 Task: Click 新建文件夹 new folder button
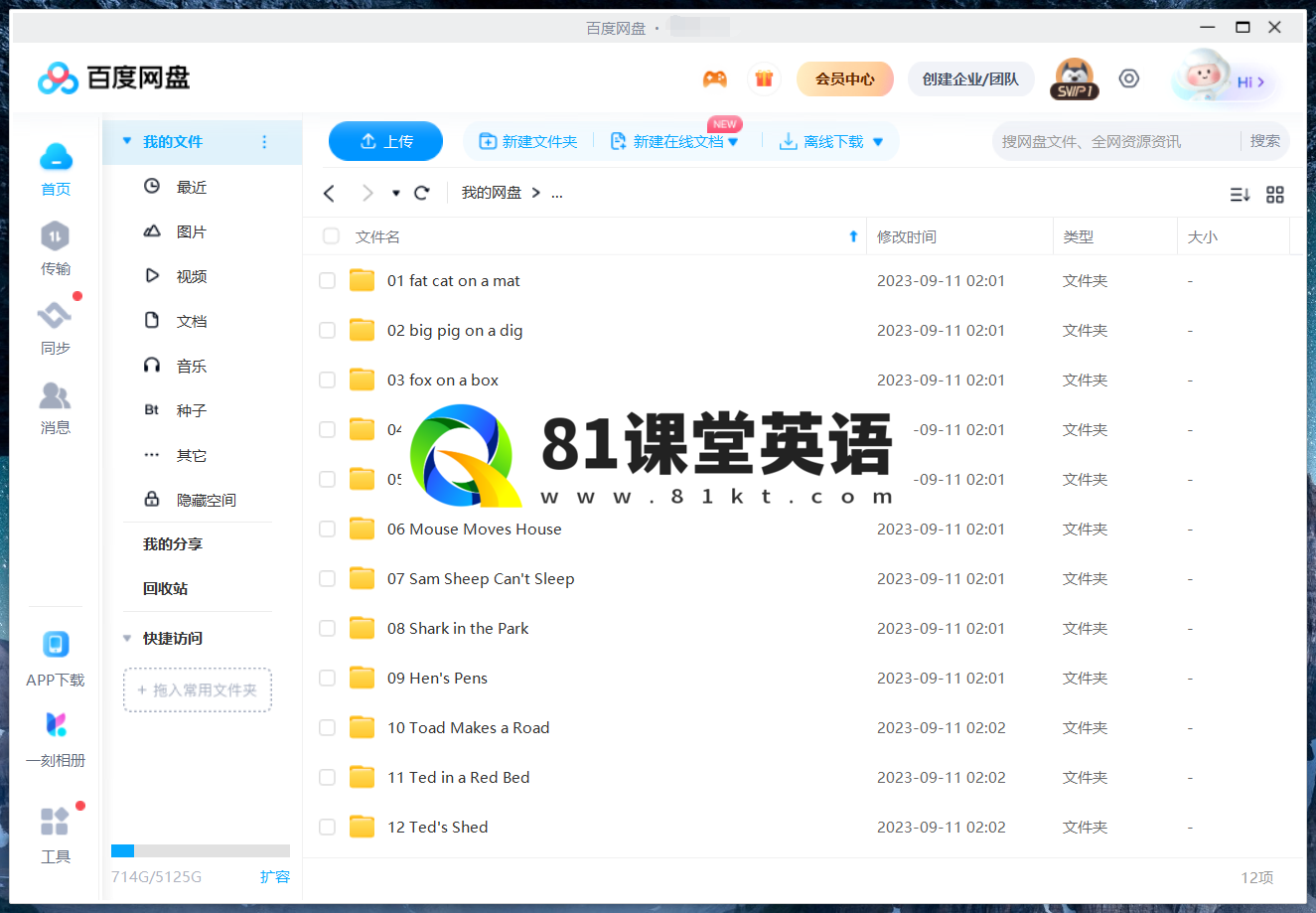(x=528, y=142)
